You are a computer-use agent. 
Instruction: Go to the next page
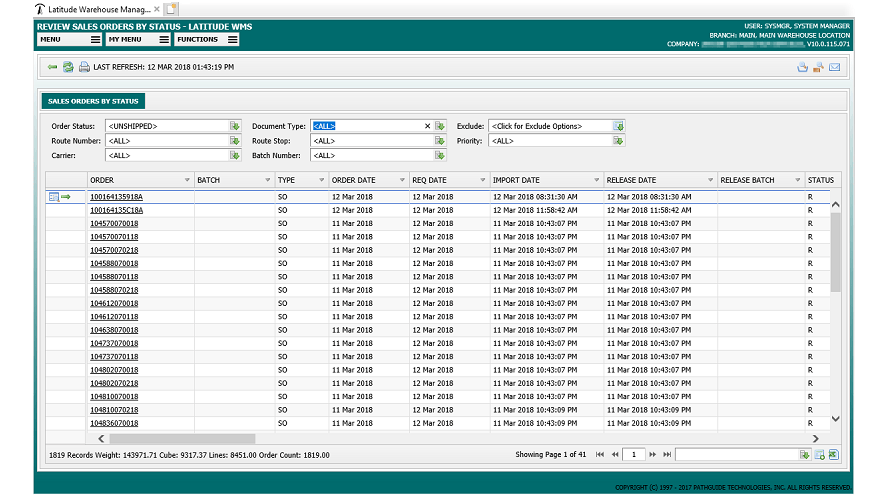653,455
